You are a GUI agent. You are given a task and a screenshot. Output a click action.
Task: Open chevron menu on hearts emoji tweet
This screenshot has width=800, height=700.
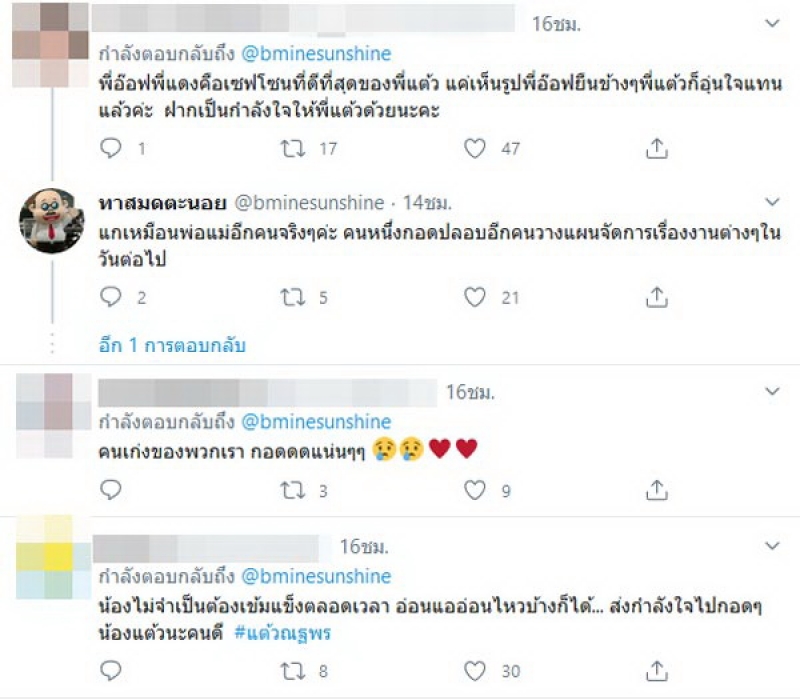point(772,391)
